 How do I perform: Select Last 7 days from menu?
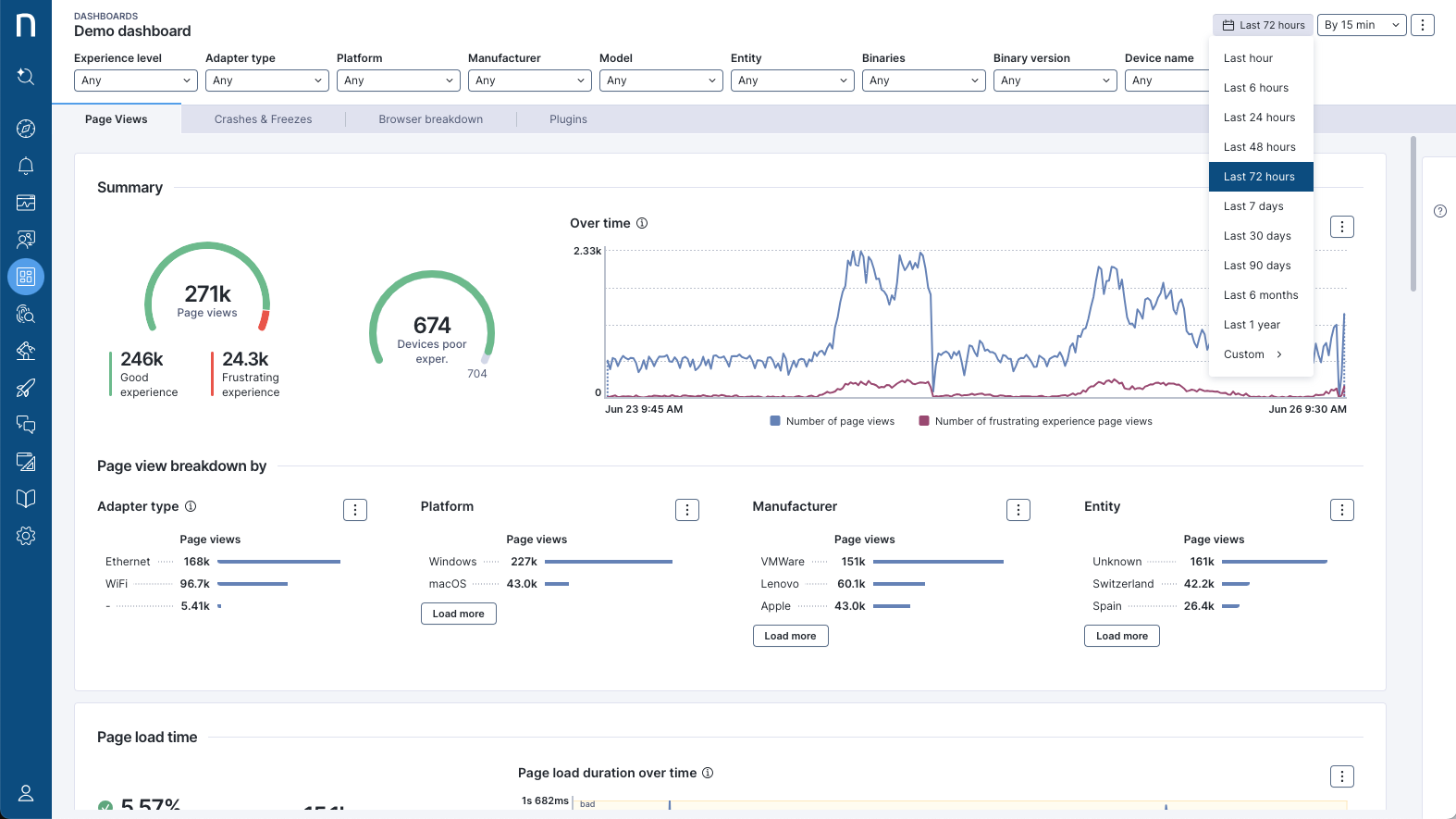coord(1253,206)
